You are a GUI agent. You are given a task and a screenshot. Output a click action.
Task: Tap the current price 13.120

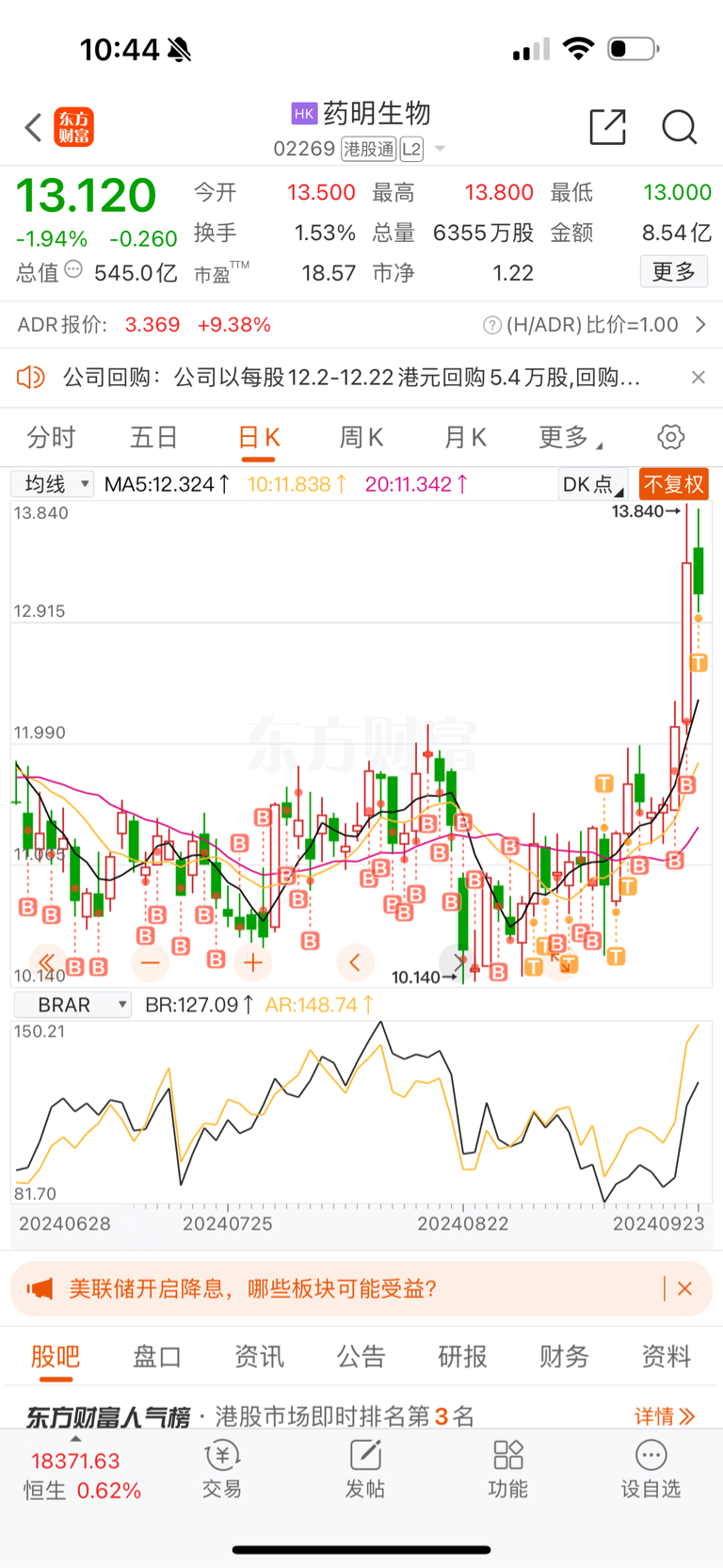(x=86, y=196)
